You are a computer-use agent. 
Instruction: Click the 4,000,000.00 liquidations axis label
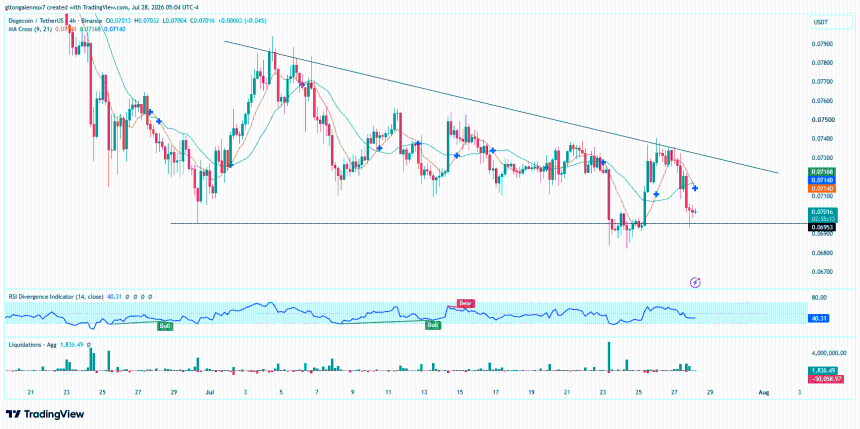pos(830,354)
